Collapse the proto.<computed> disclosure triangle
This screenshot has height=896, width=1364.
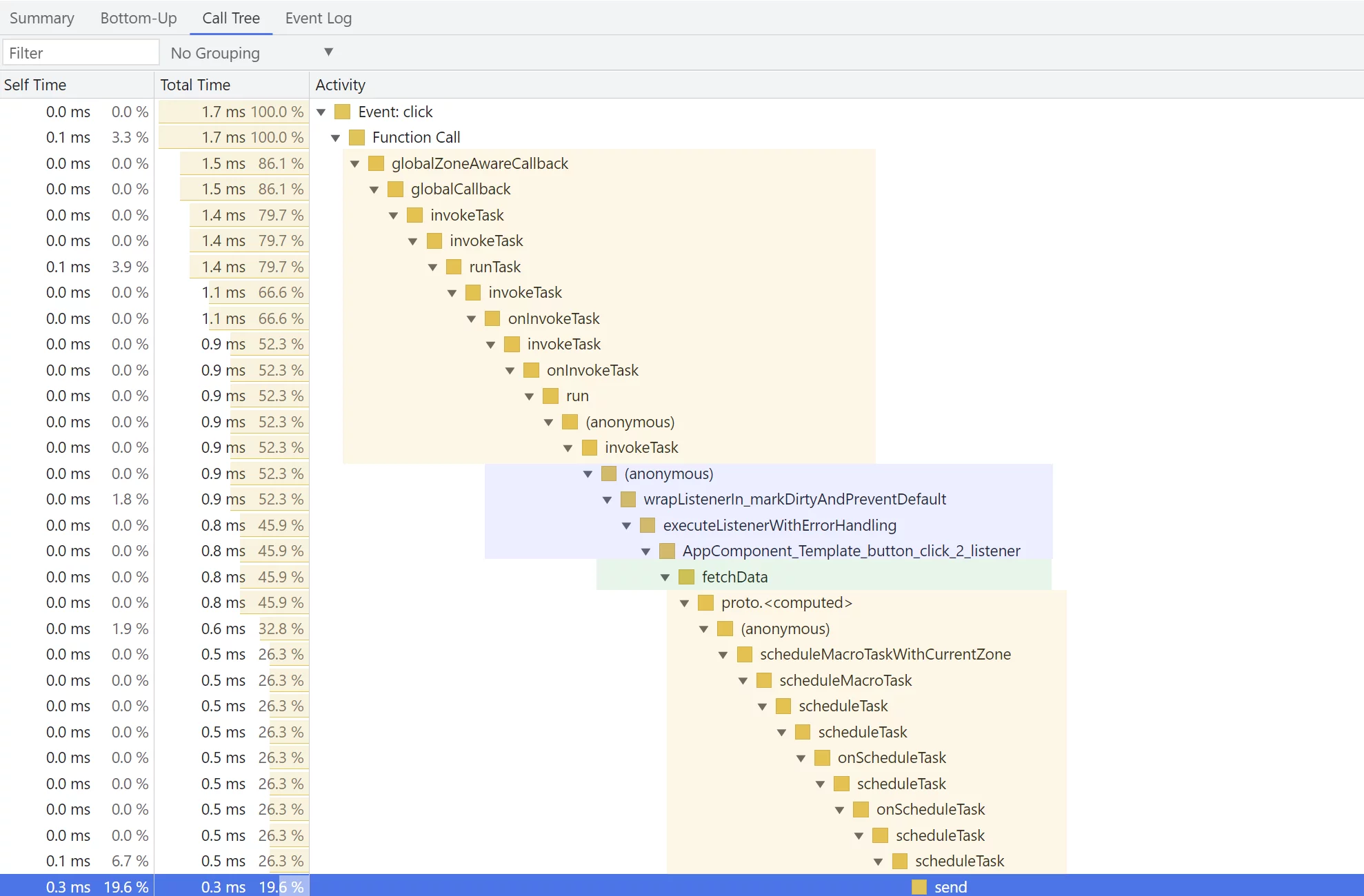point(685,603)
